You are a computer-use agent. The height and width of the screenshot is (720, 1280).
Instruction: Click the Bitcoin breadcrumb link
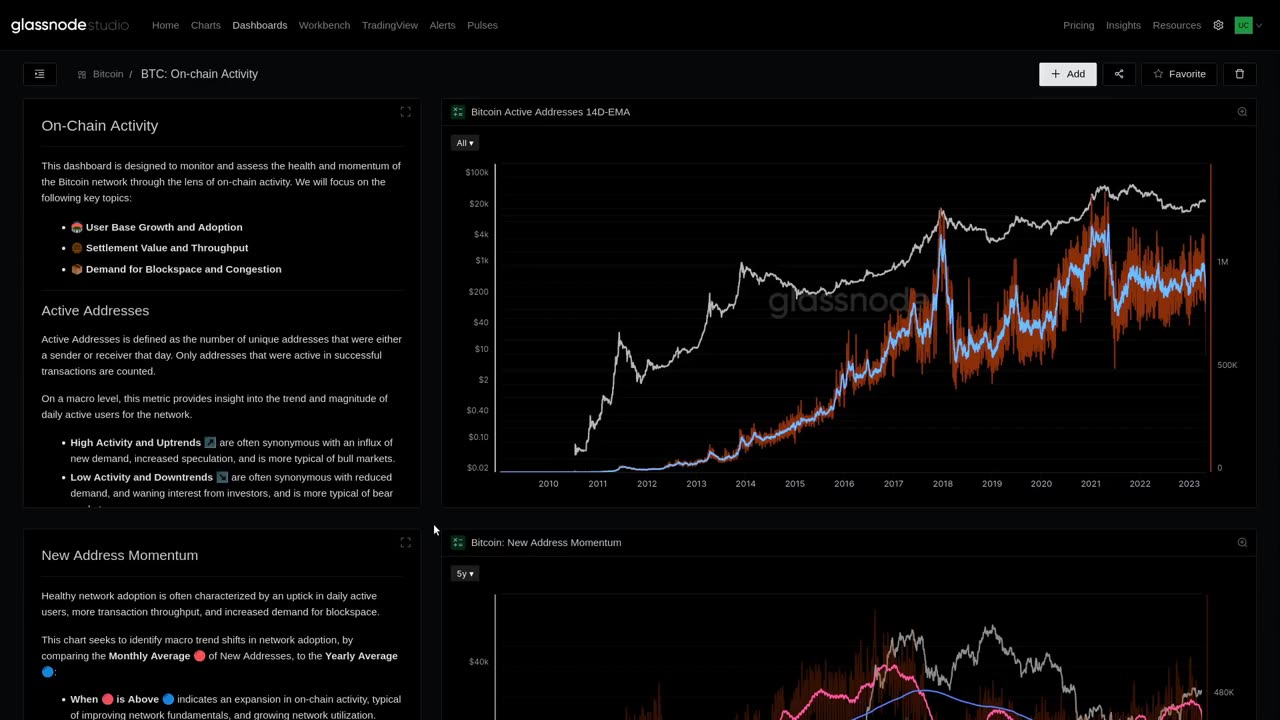point(108,74)
